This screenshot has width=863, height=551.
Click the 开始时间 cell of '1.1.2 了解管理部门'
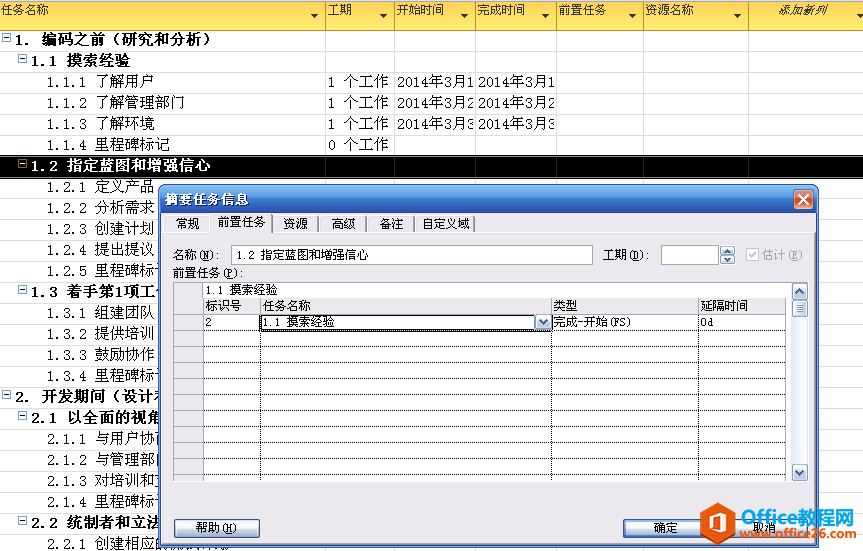tap(435, 103)
